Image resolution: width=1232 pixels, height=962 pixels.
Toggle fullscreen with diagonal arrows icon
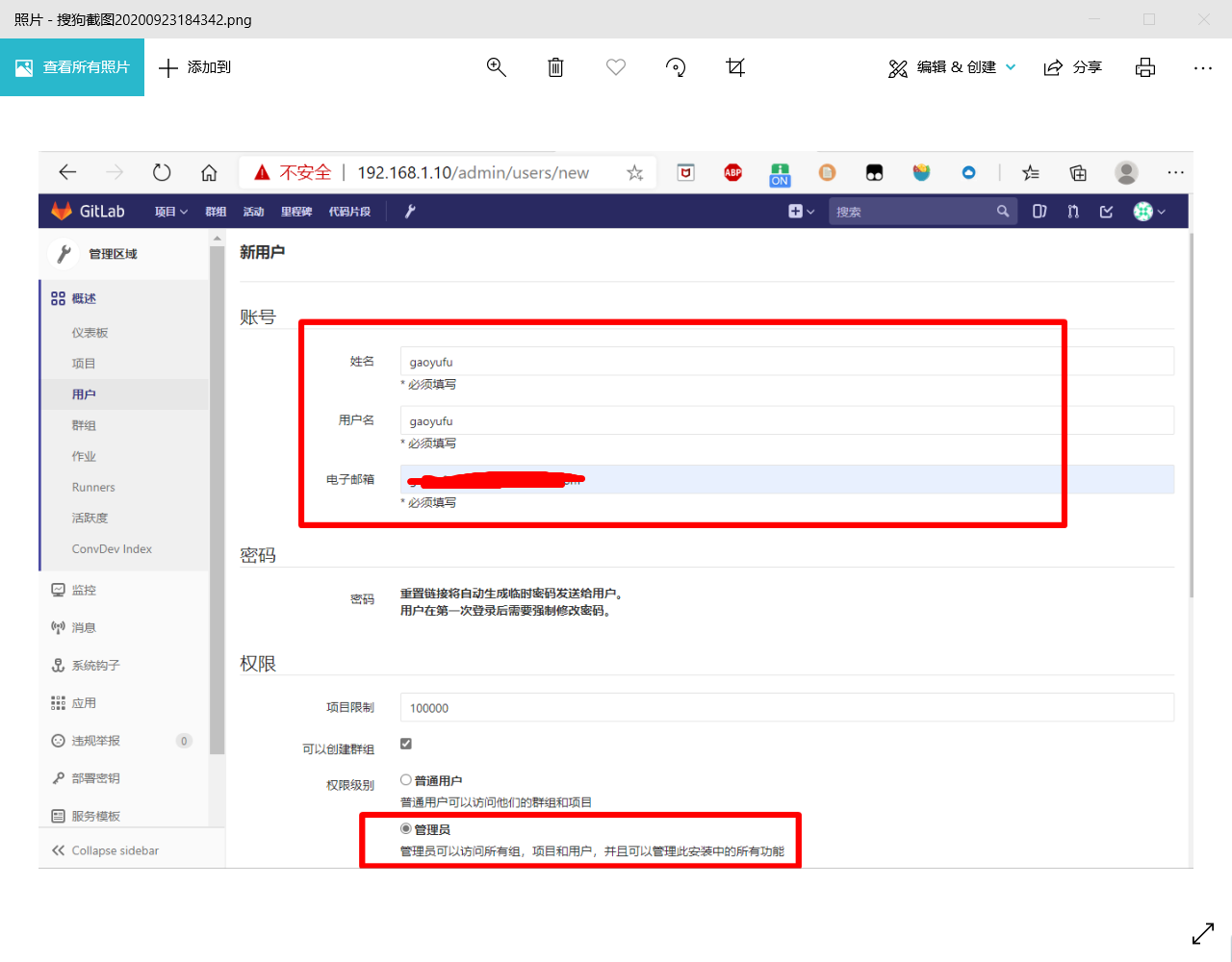tap(1203, 933)
